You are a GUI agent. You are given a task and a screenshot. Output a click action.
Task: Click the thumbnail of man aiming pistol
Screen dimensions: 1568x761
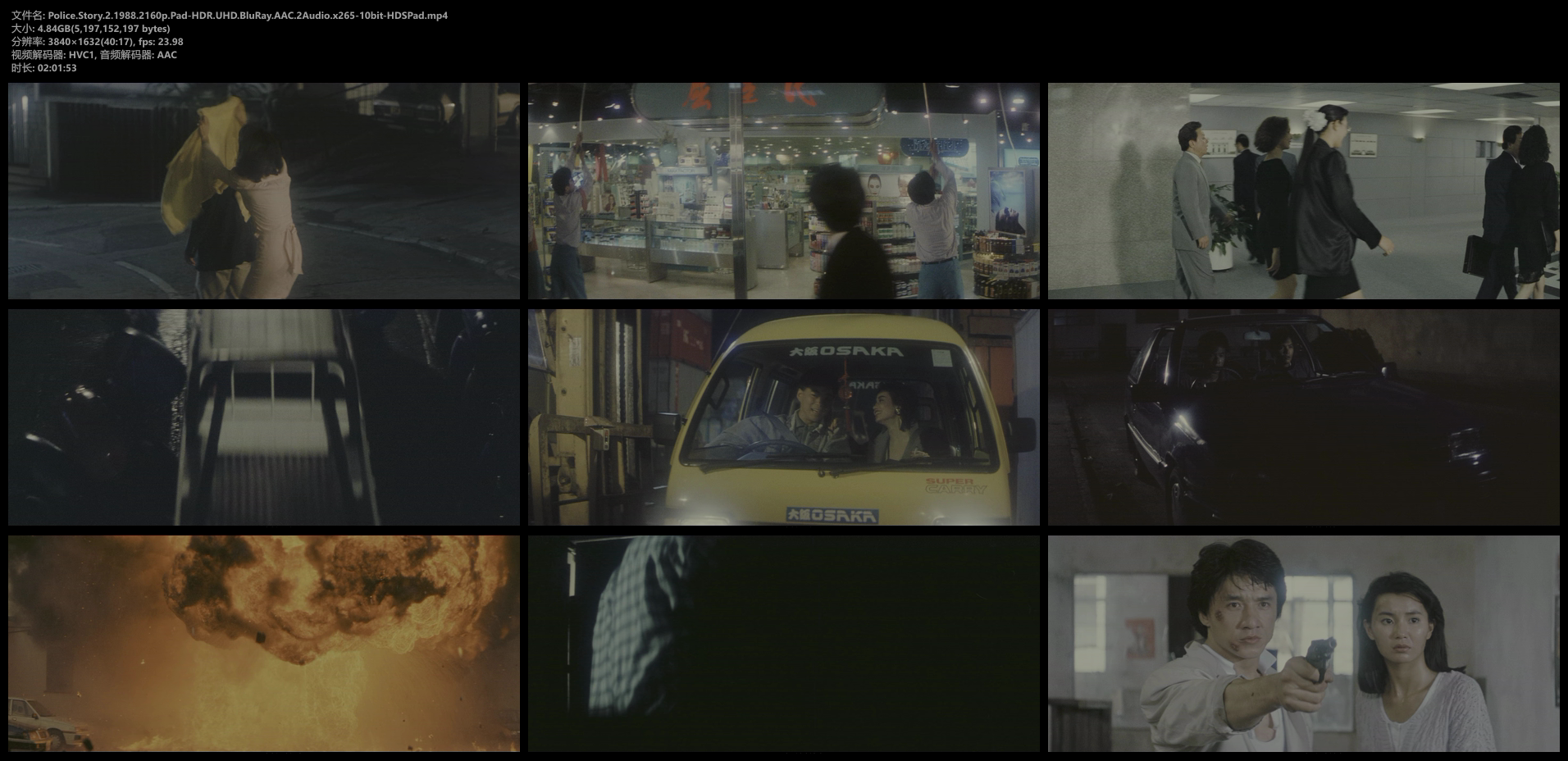point(1303,644)
